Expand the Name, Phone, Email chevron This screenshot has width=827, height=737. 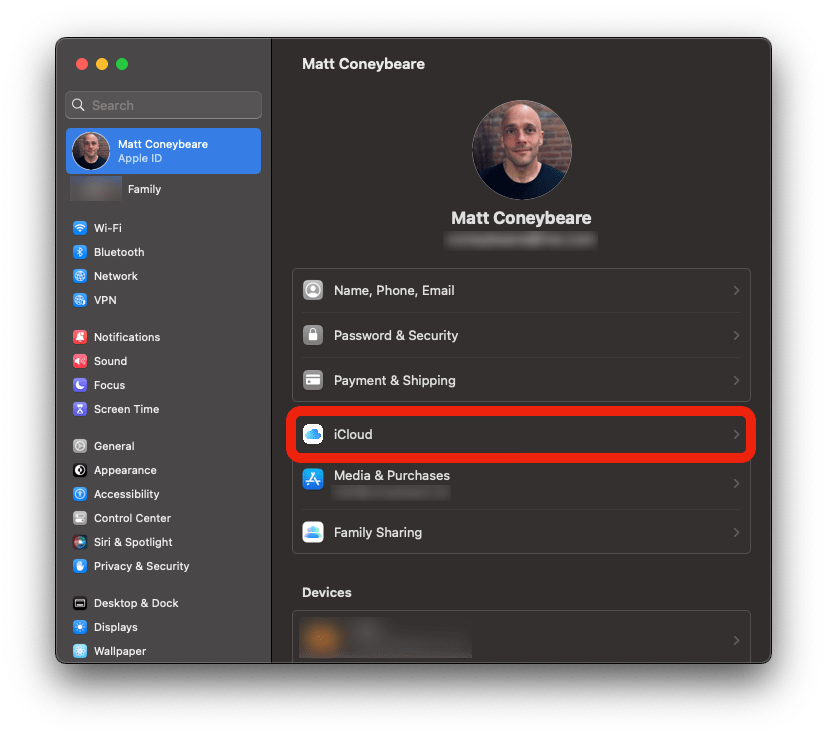click(x=736, y=291)
